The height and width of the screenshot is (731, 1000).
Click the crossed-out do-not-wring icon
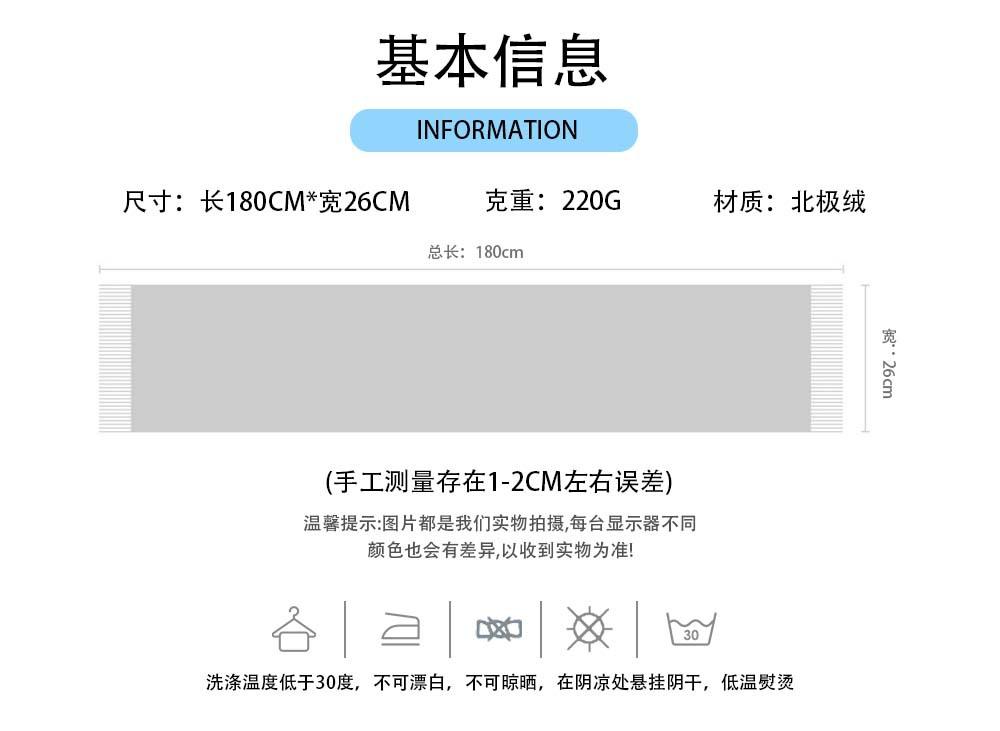coord(498,630)
